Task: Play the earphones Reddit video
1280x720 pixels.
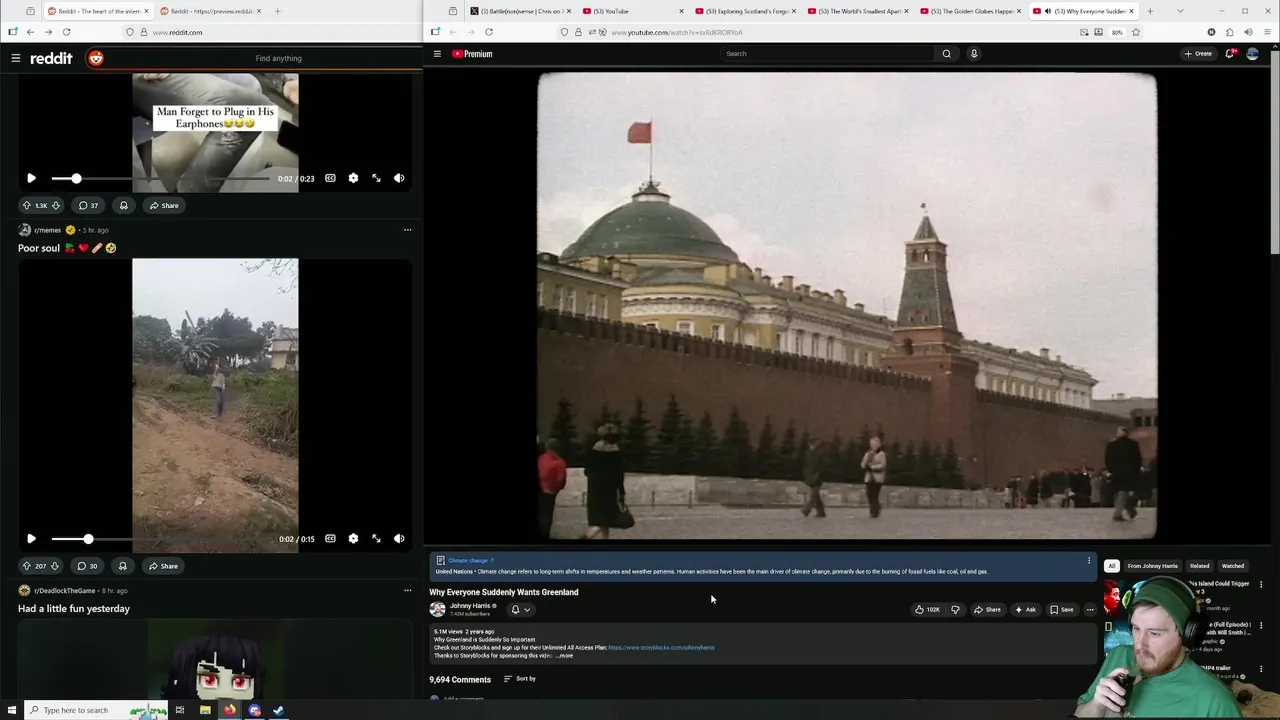Action: pos(31,178)
